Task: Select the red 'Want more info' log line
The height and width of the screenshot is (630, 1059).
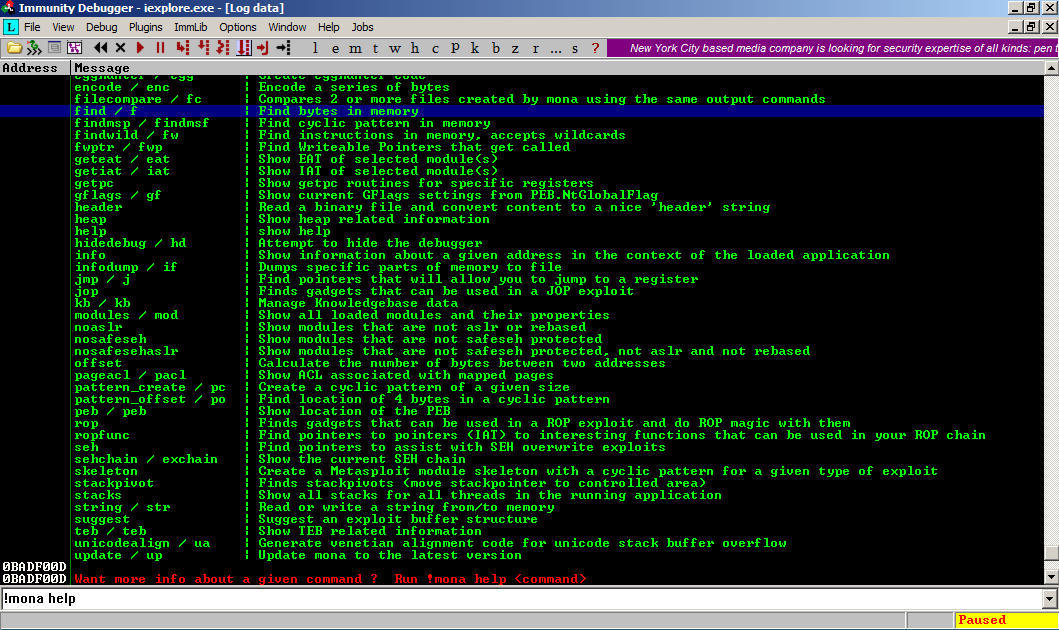Action: [521, 579]
